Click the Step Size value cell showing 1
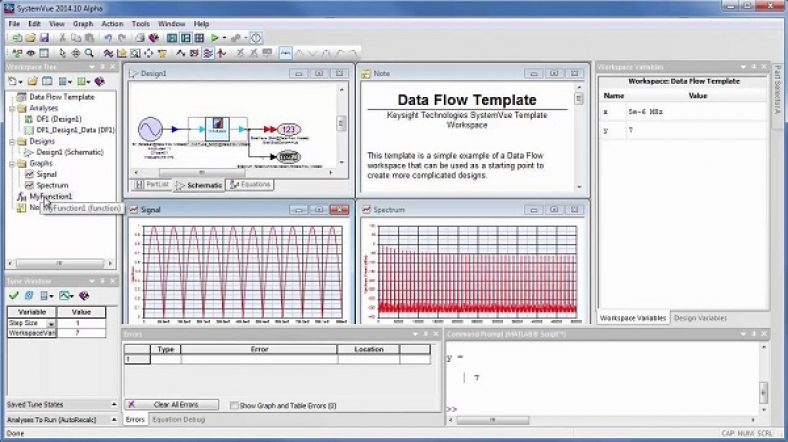Image resolution: width=788 pixels, height=442 pixels. click(x=81, y=323)
